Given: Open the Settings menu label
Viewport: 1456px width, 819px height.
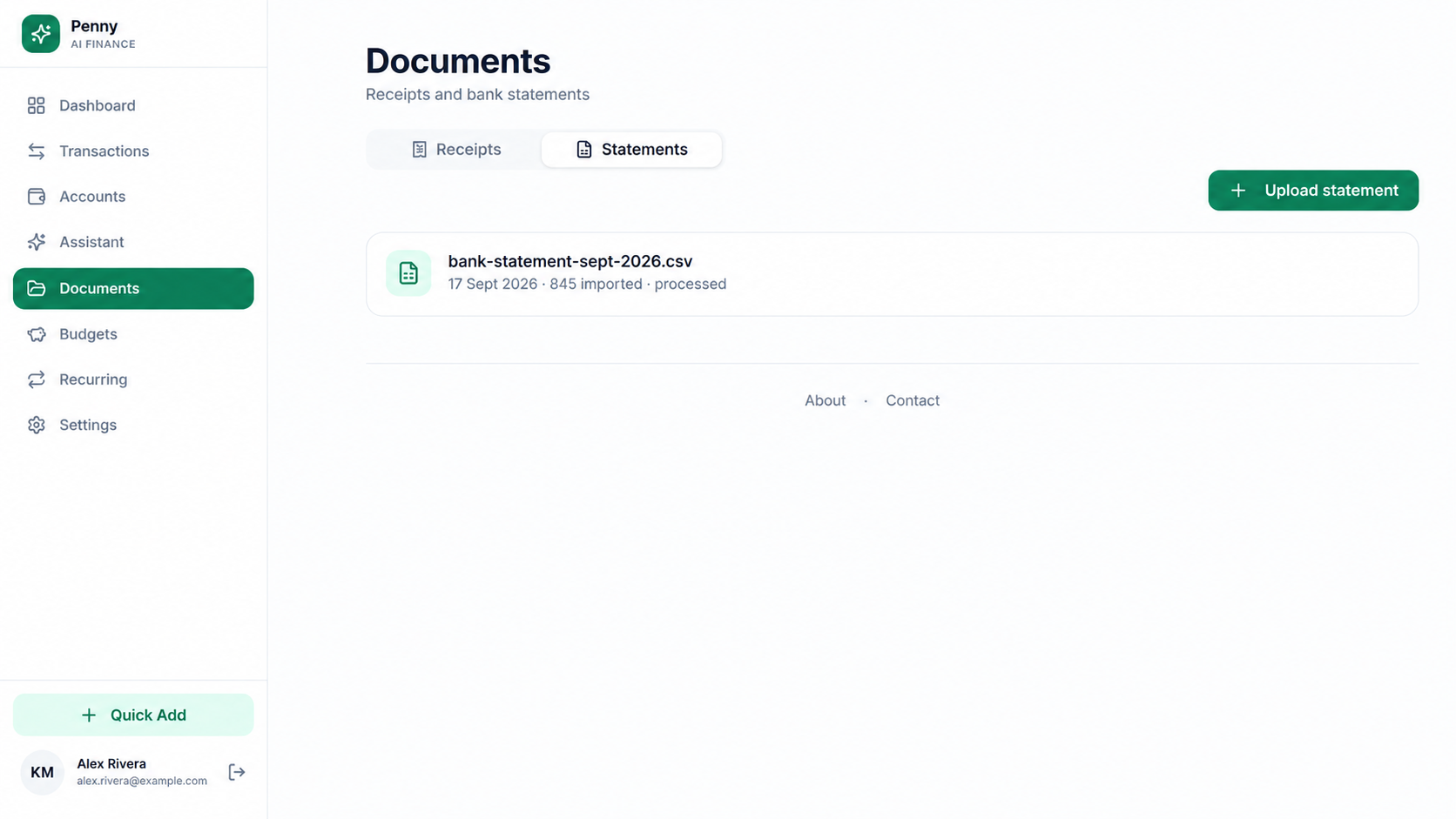Looking at the screenshot, I should [88, 425].
